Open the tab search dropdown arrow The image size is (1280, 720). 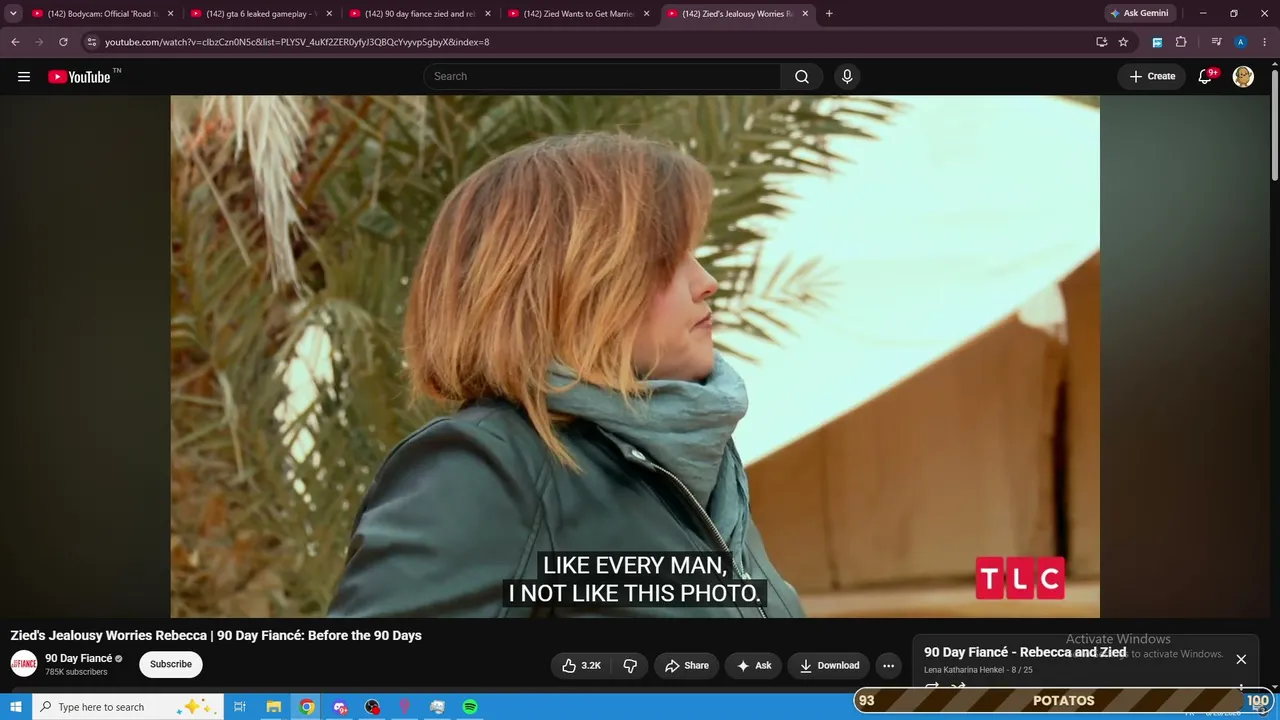click(x=13, y=14)
